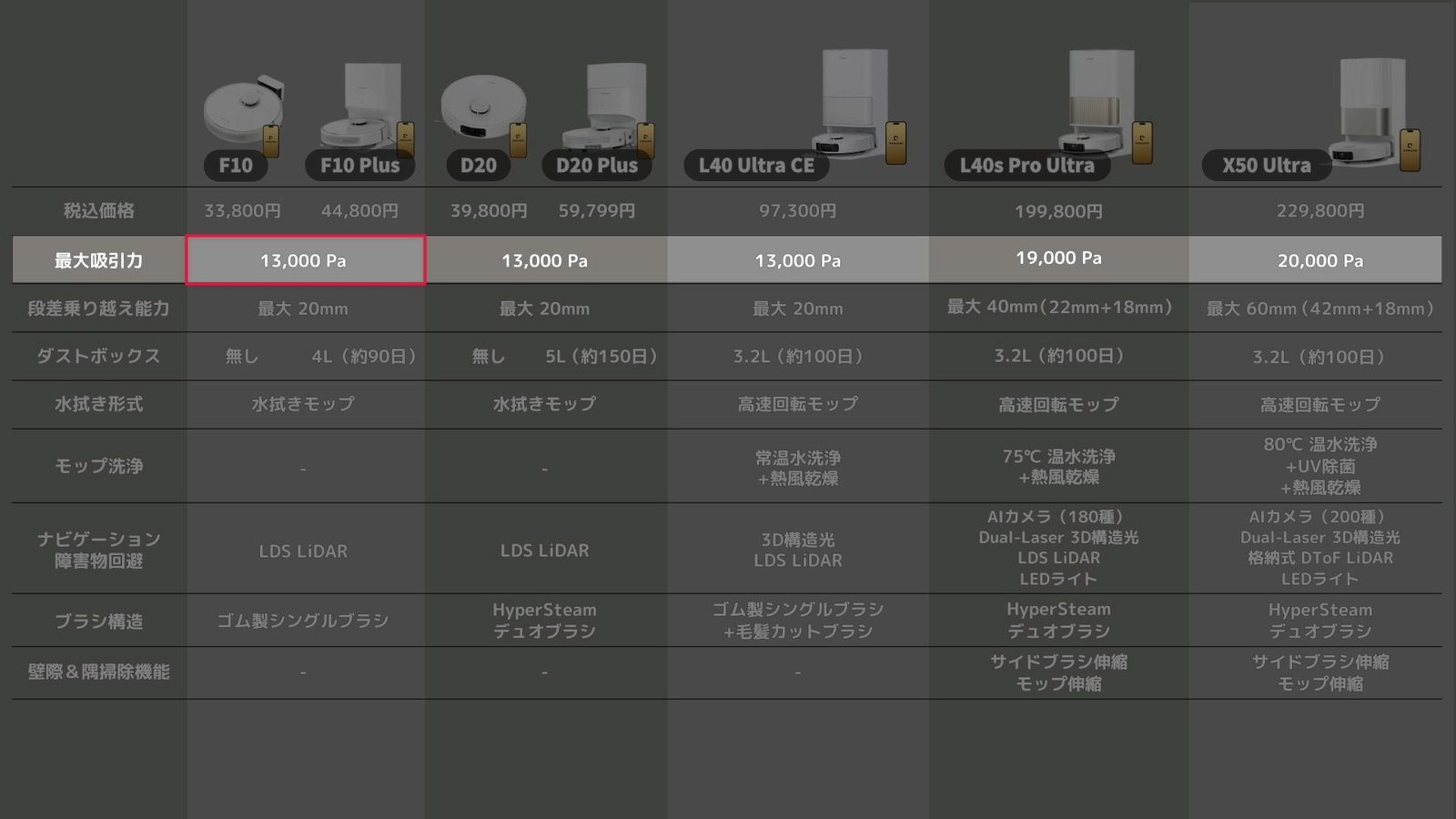The width and height of the screenshot is (1456, 819).
Task: Click the "5L（約150日）" dust box value
Action: pos(602,357)
